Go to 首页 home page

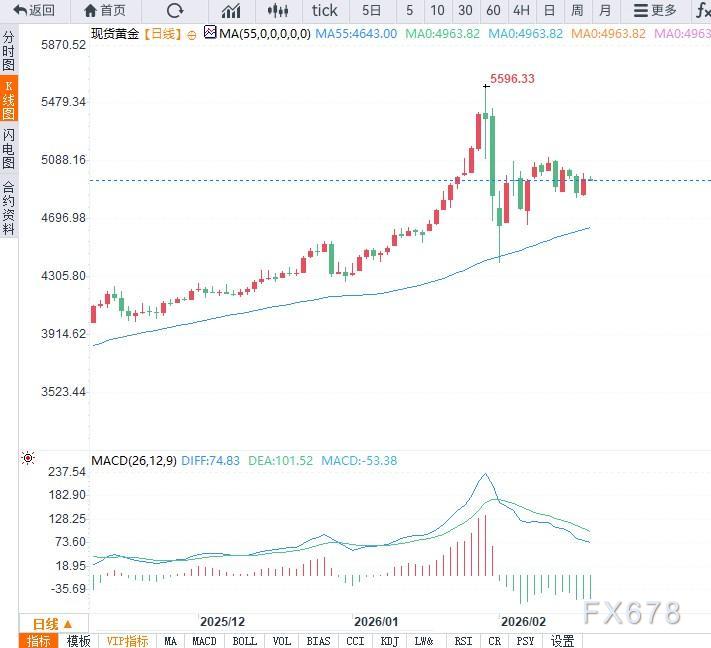click(105, 11)
